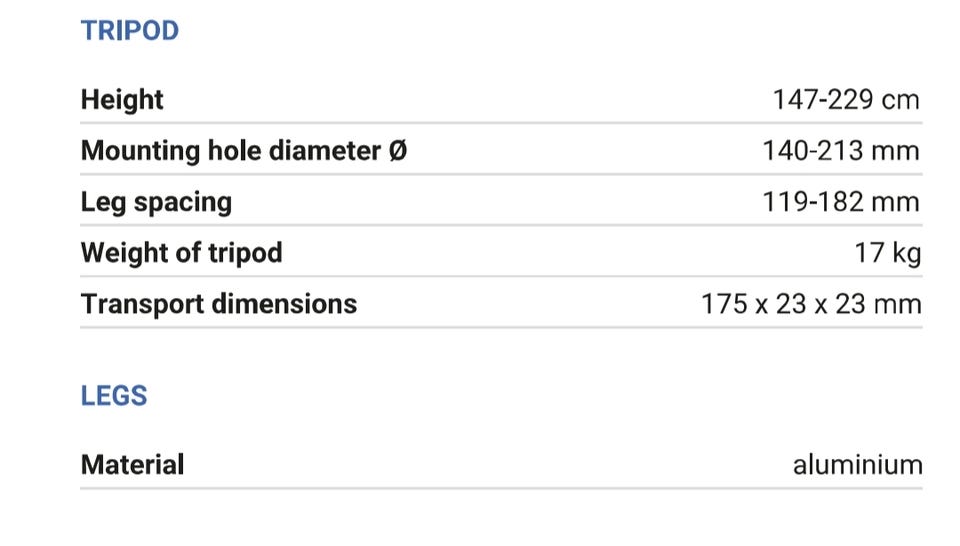Click the LEGS section heading
The height and width of the screenshot is (546, 960).
114,396
